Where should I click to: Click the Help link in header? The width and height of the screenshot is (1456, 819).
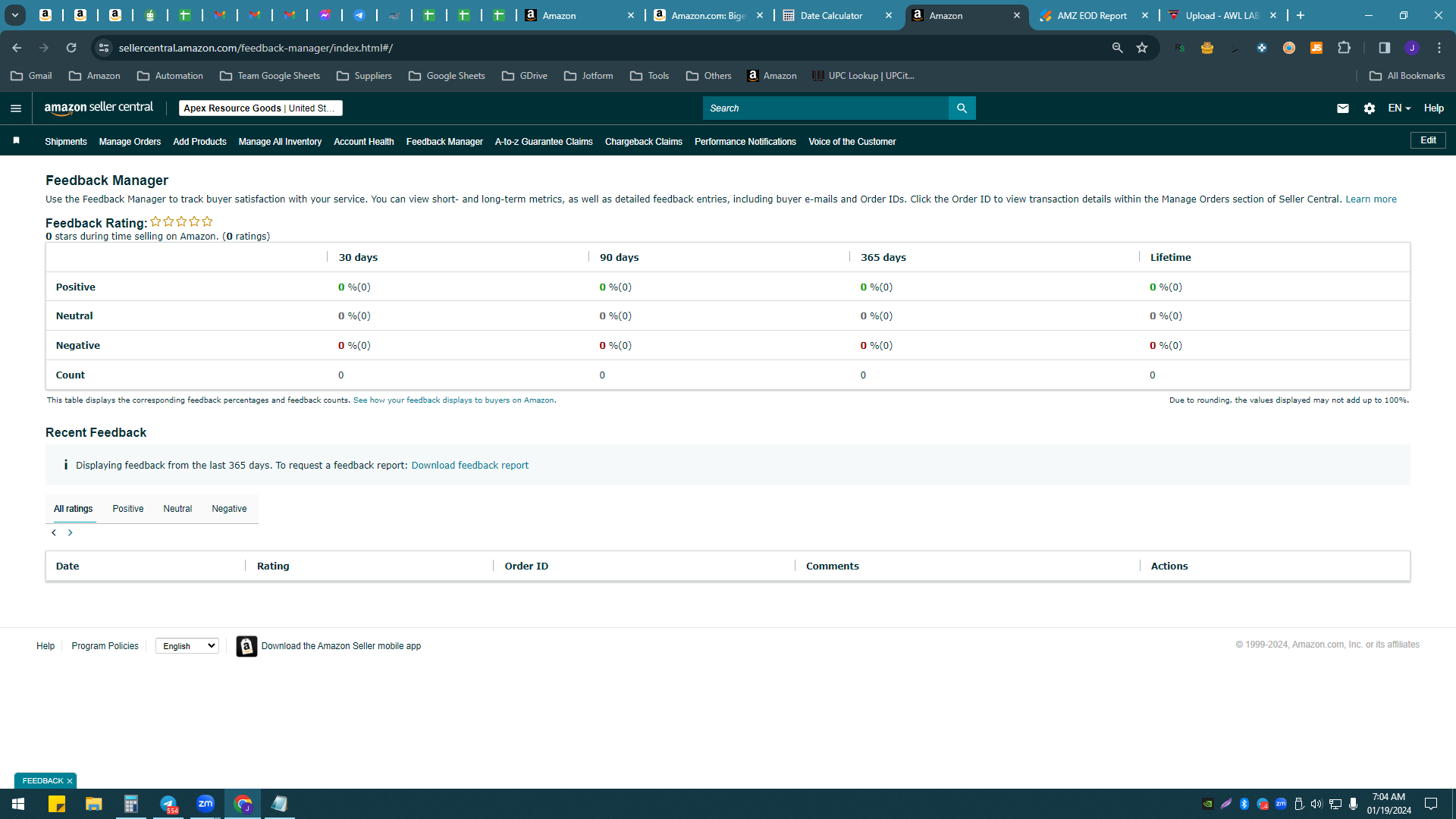1433,108
